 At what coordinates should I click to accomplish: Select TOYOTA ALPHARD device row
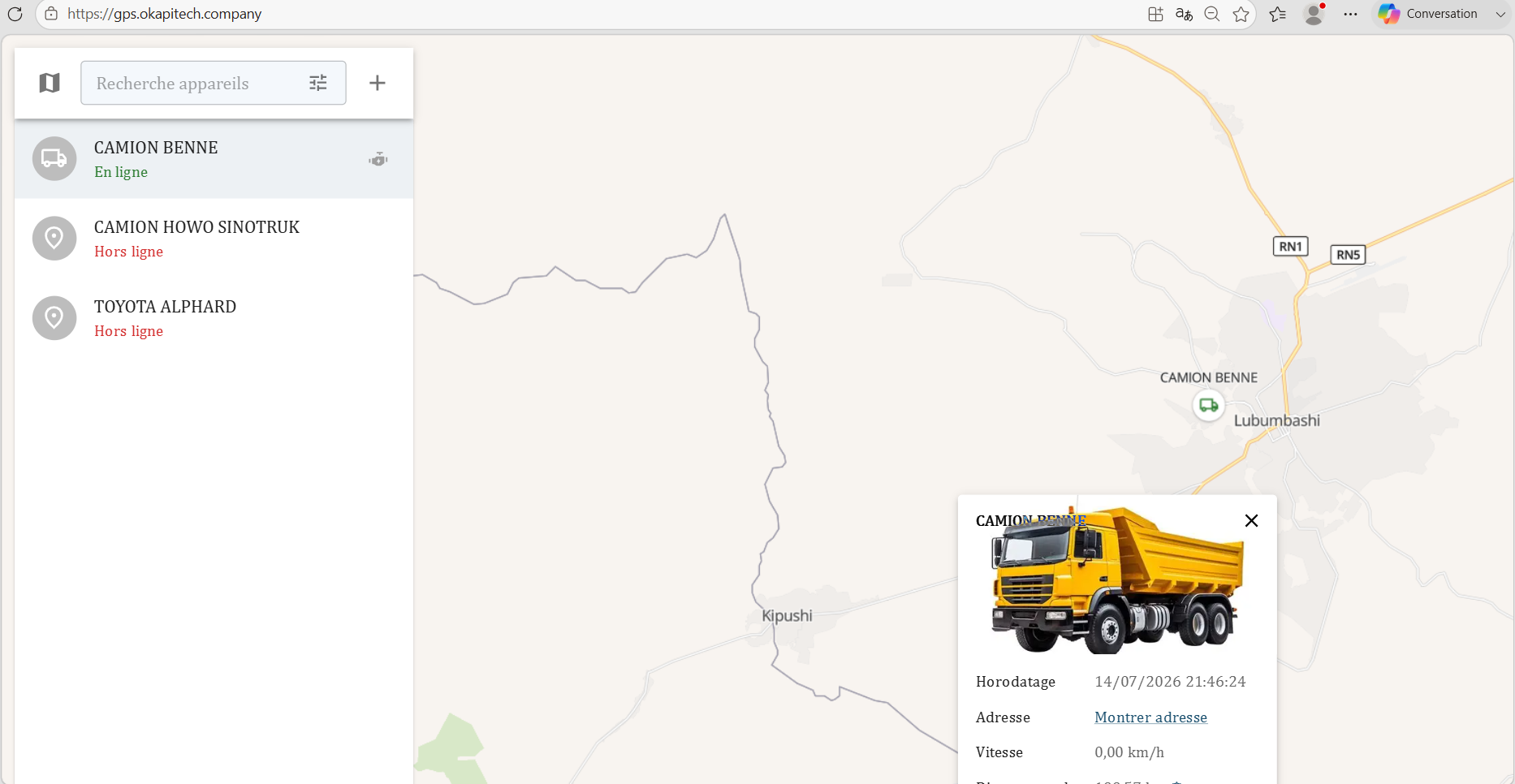pos(214,318)
